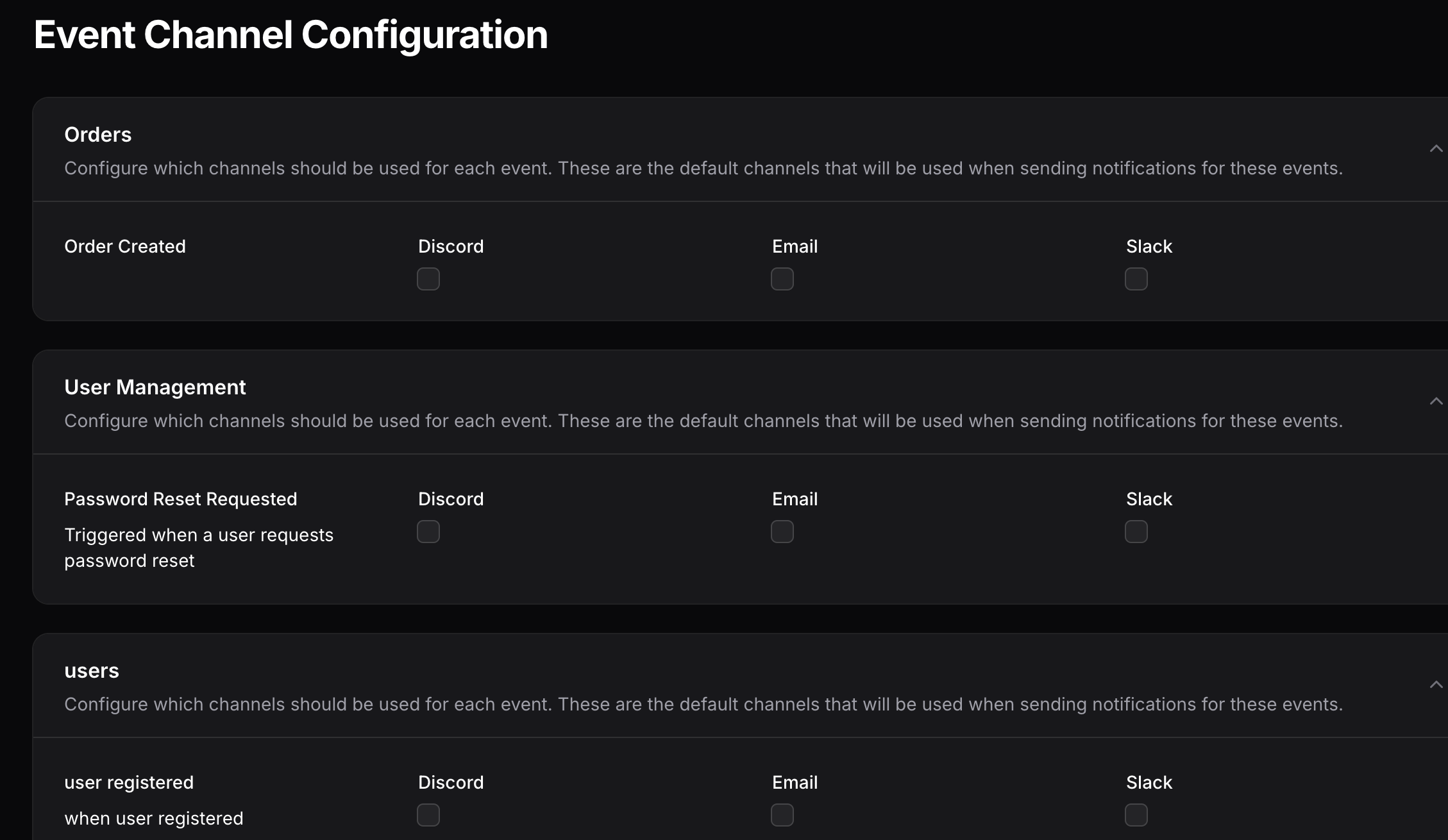The height and width of the screenshot is (840, 1448).
Task: Tick Discord checkbox for user registered
Action: click(428, 815)
